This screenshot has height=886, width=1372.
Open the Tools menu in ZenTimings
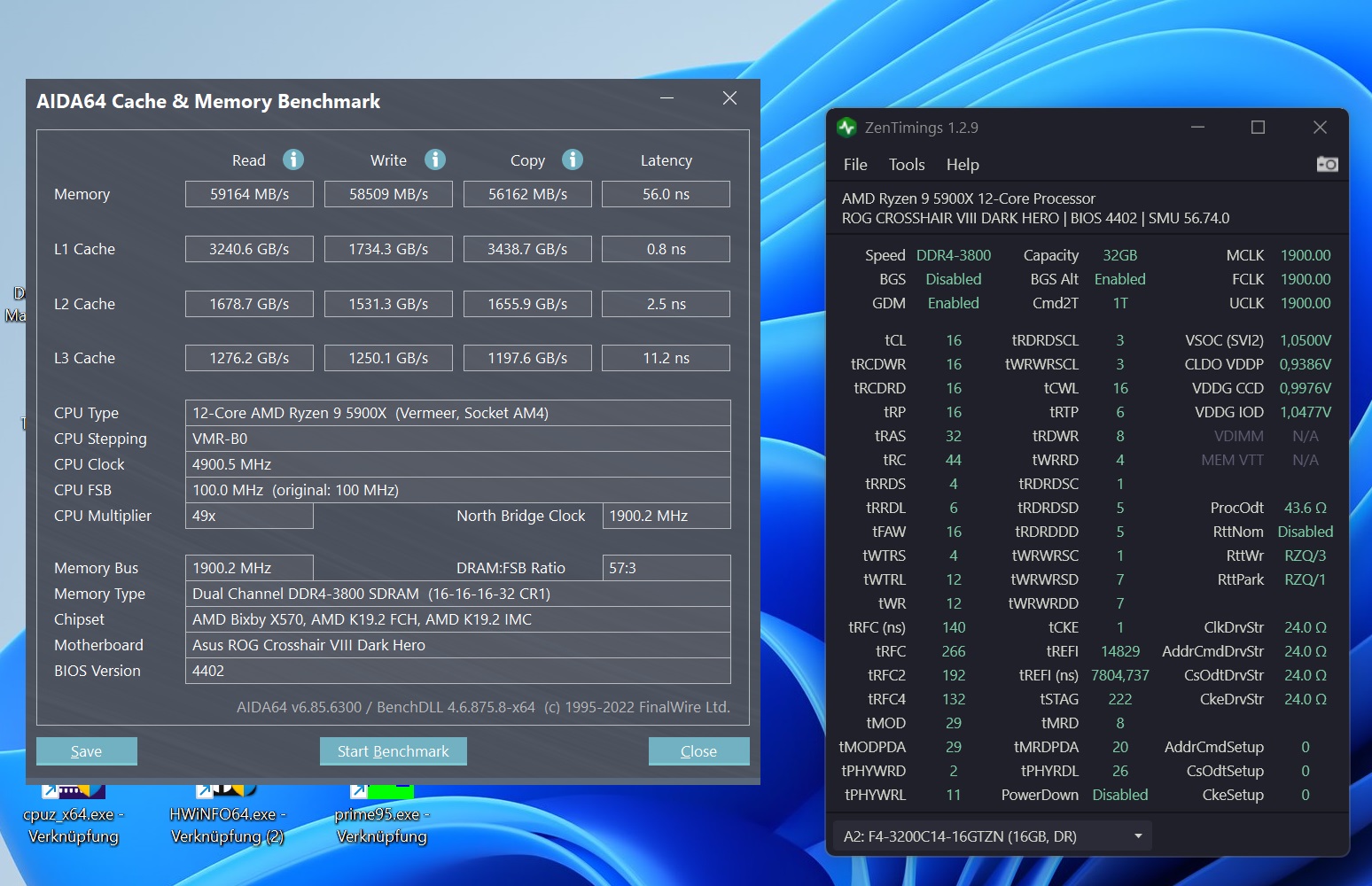click(x=906, y=165)
